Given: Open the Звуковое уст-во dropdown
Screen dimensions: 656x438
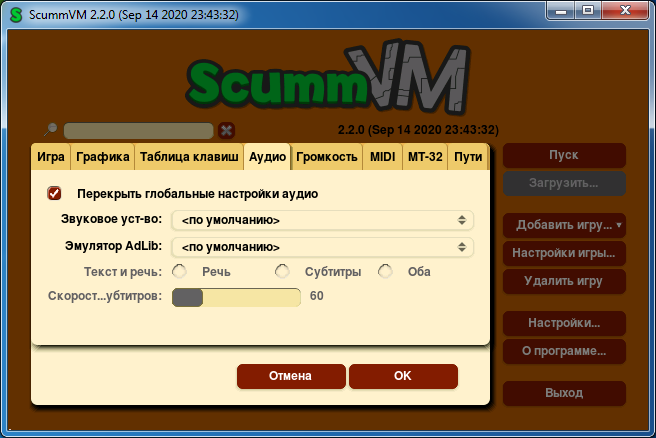Looking at the screenshot, I should pyautogui.click(x=323, y=220).
